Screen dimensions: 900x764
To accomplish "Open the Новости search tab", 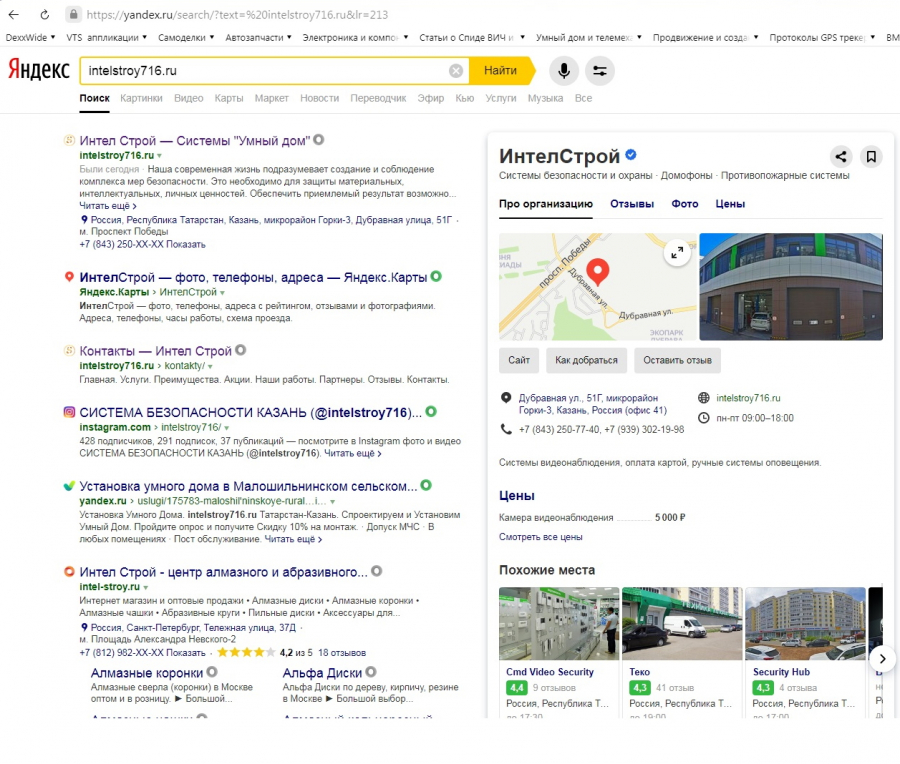I will pos(319,98).
